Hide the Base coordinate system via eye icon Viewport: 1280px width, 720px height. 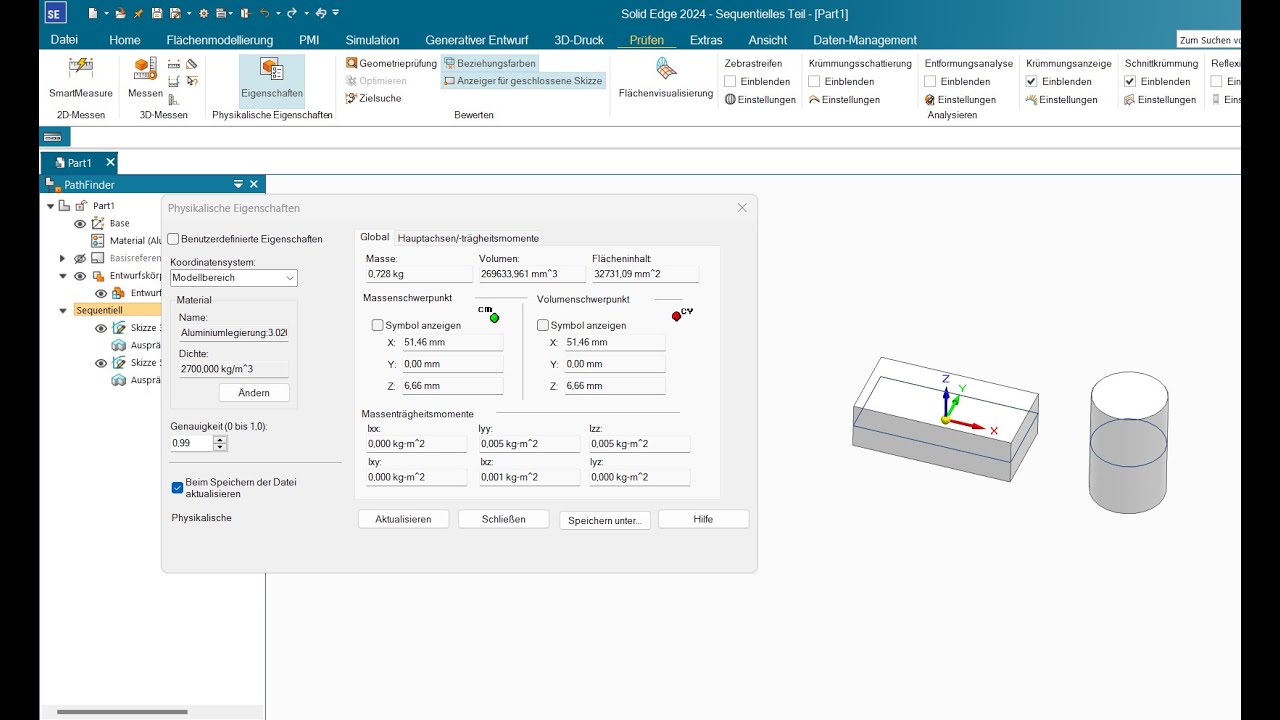coord(80,224)
